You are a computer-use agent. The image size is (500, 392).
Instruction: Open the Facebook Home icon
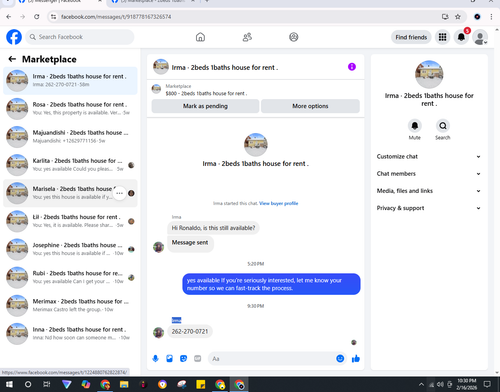pos(200,37)
